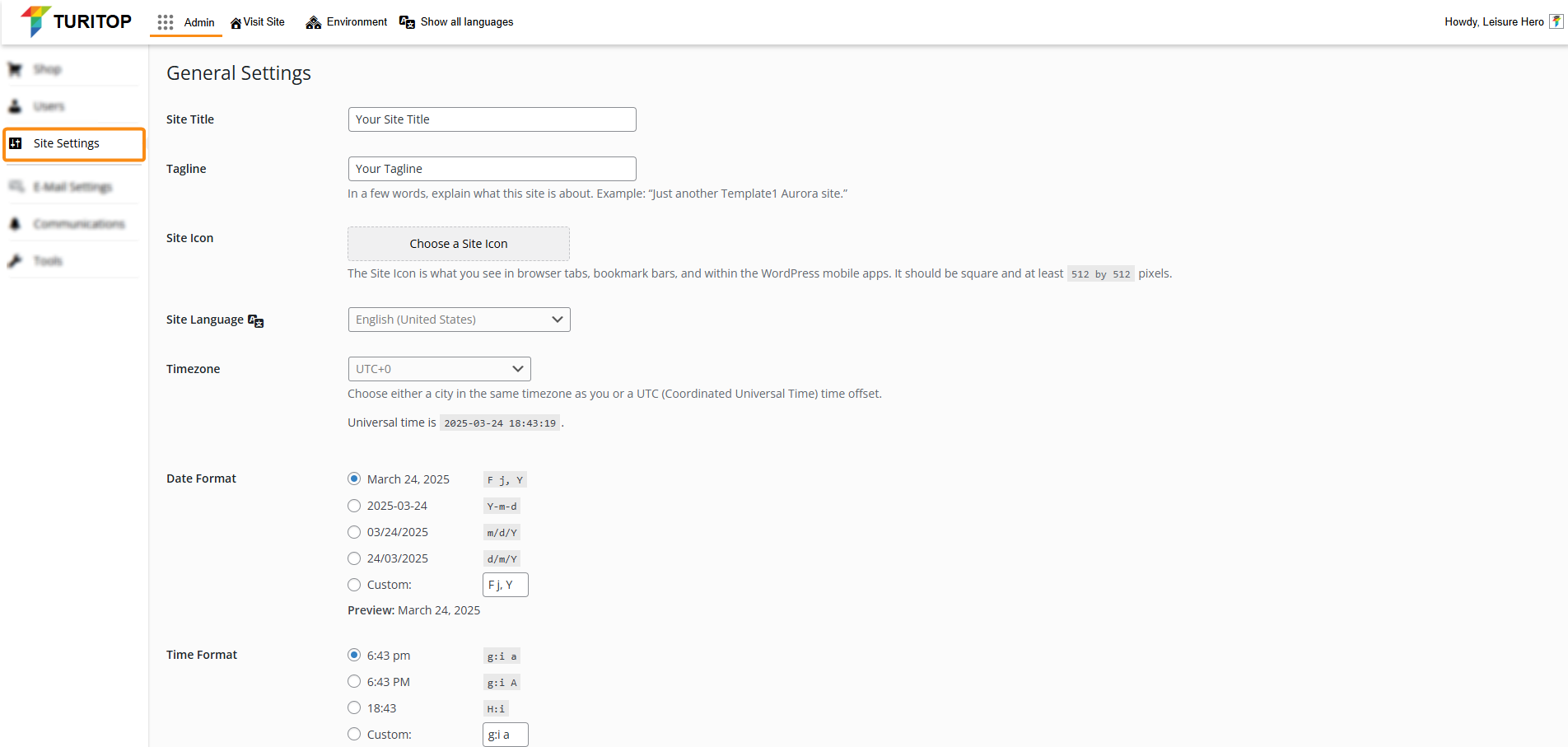
Task: Click the user avatar beside Howdy greeting
Action: click(1556, 22)
